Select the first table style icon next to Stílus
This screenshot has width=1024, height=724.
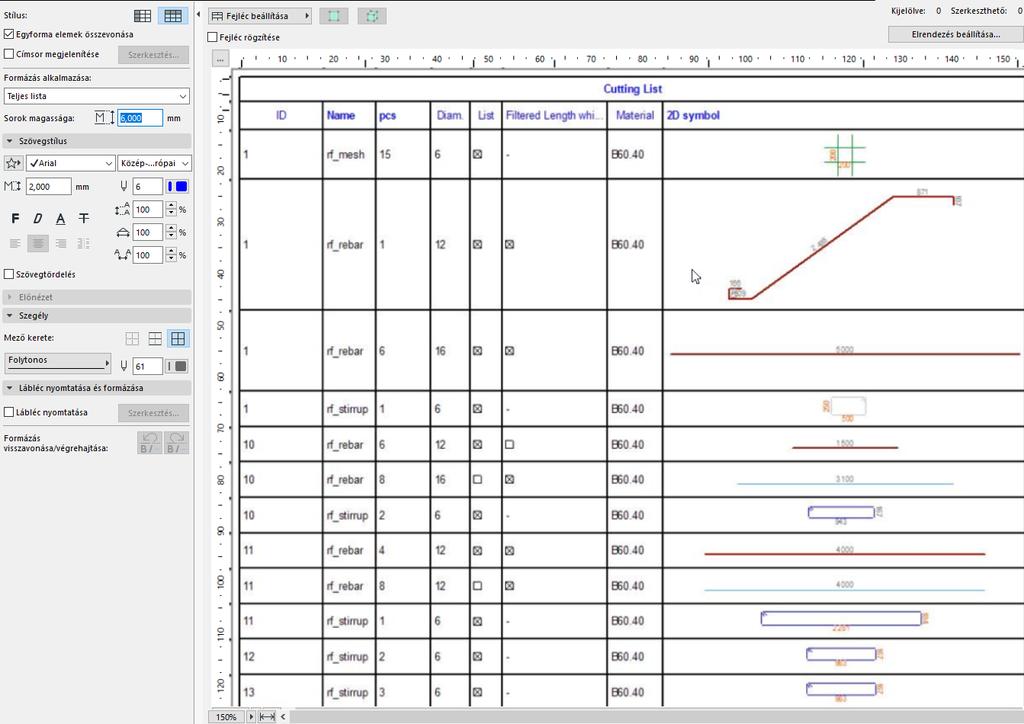(x=142, y=16)
